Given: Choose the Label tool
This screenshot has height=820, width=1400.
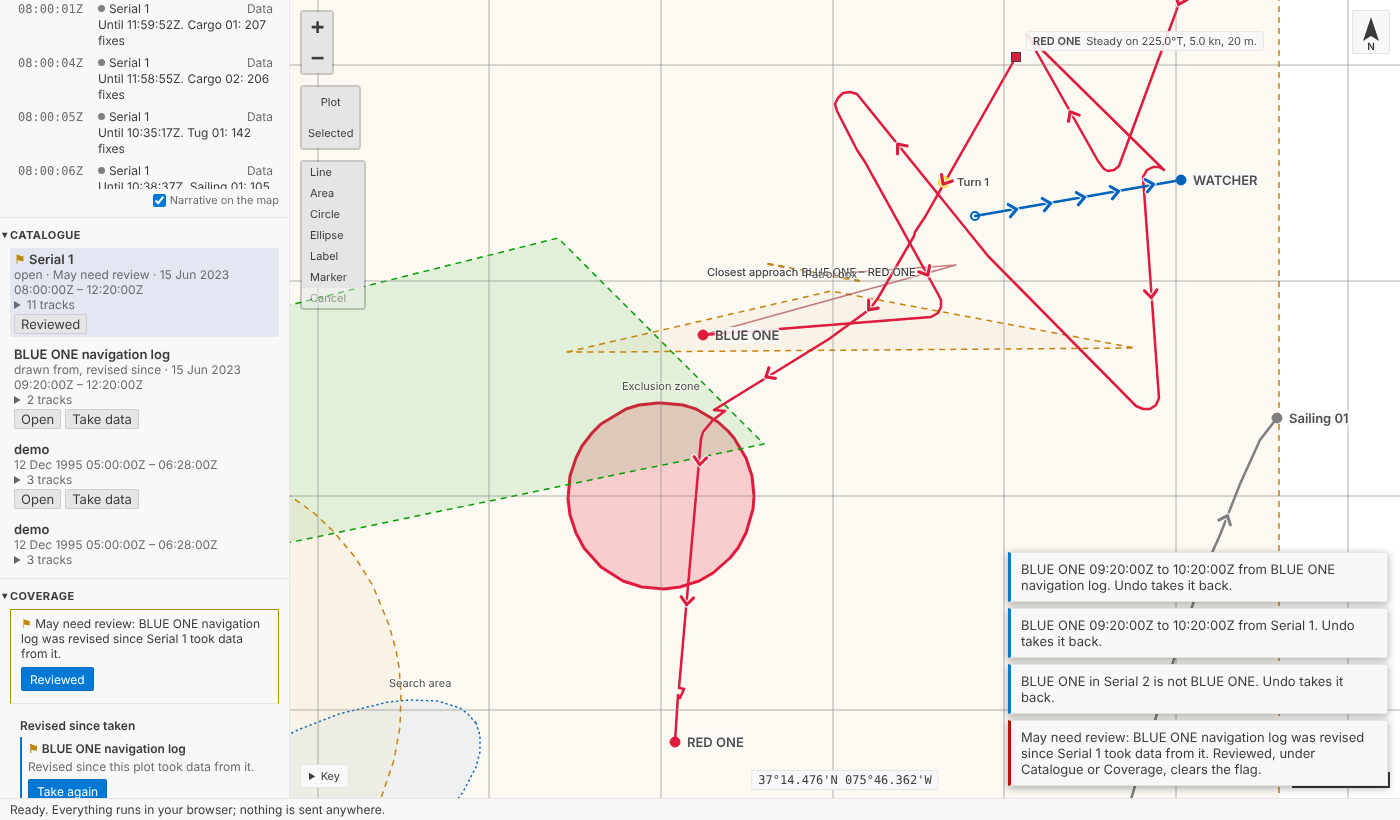Looking at the screenshot, I should (x=333, y=256).
